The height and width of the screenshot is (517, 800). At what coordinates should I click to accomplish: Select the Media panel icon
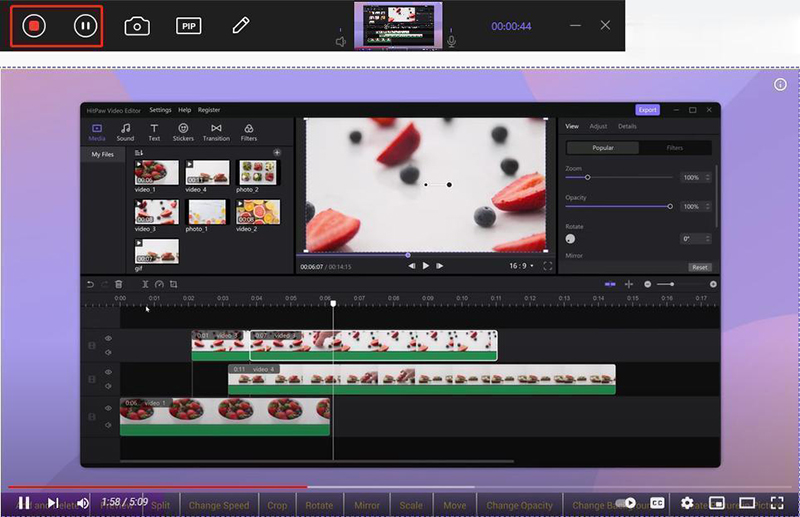click(x=96, y=132)
